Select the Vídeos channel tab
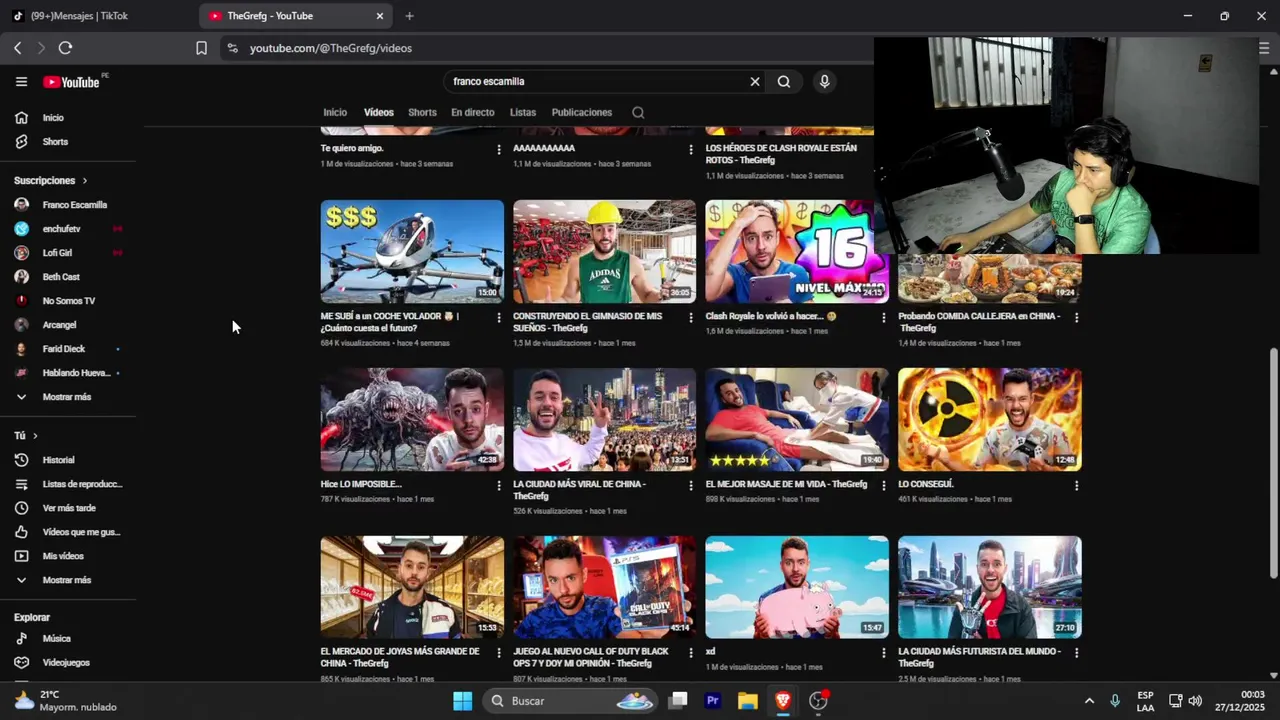The height and width of the screenshot is (720, 1280). pyautogui.click(x=379, y=113)
